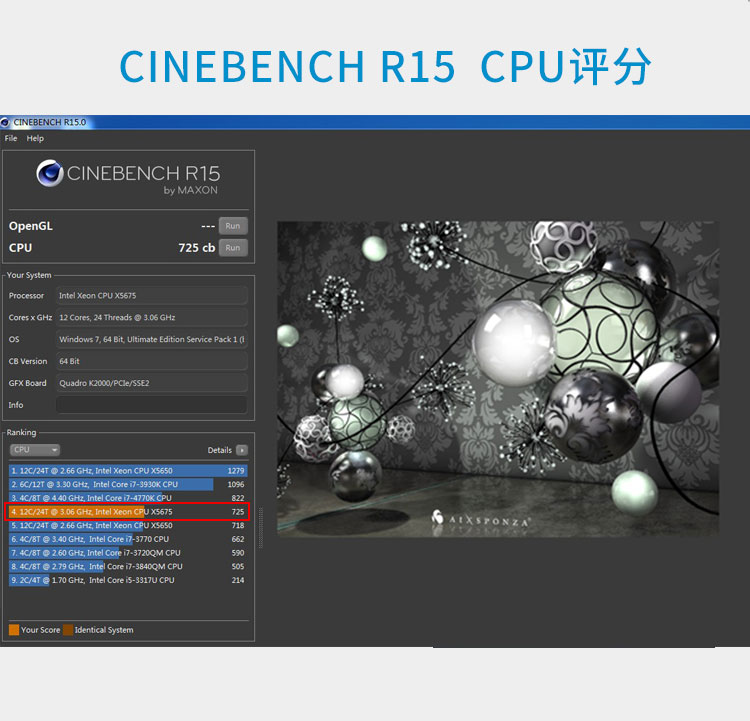
Task: Click the Info text field
Action: [152, 405]
